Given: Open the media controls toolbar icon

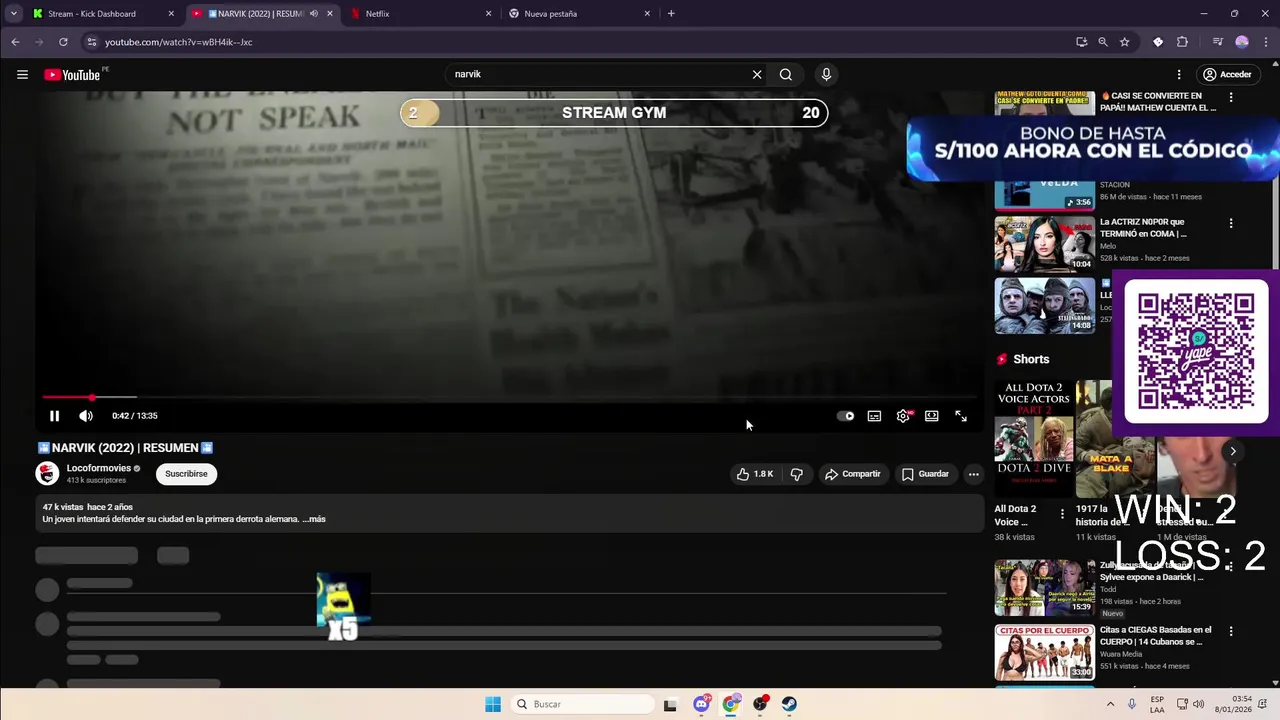Looking at the screenshot, I should (x=1217, y=42).
